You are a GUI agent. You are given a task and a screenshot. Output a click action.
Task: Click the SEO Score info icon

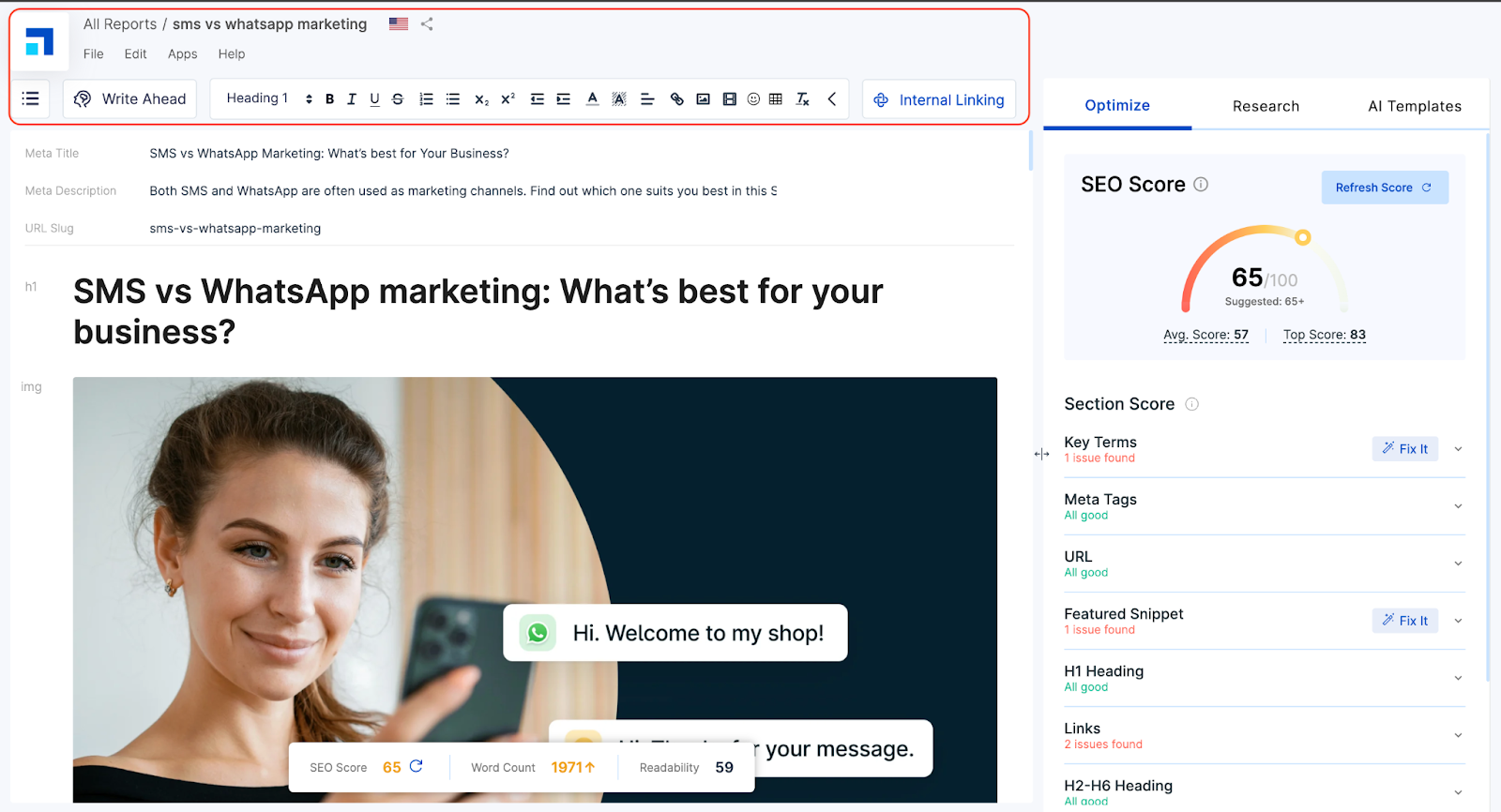tap(1201, 185)
